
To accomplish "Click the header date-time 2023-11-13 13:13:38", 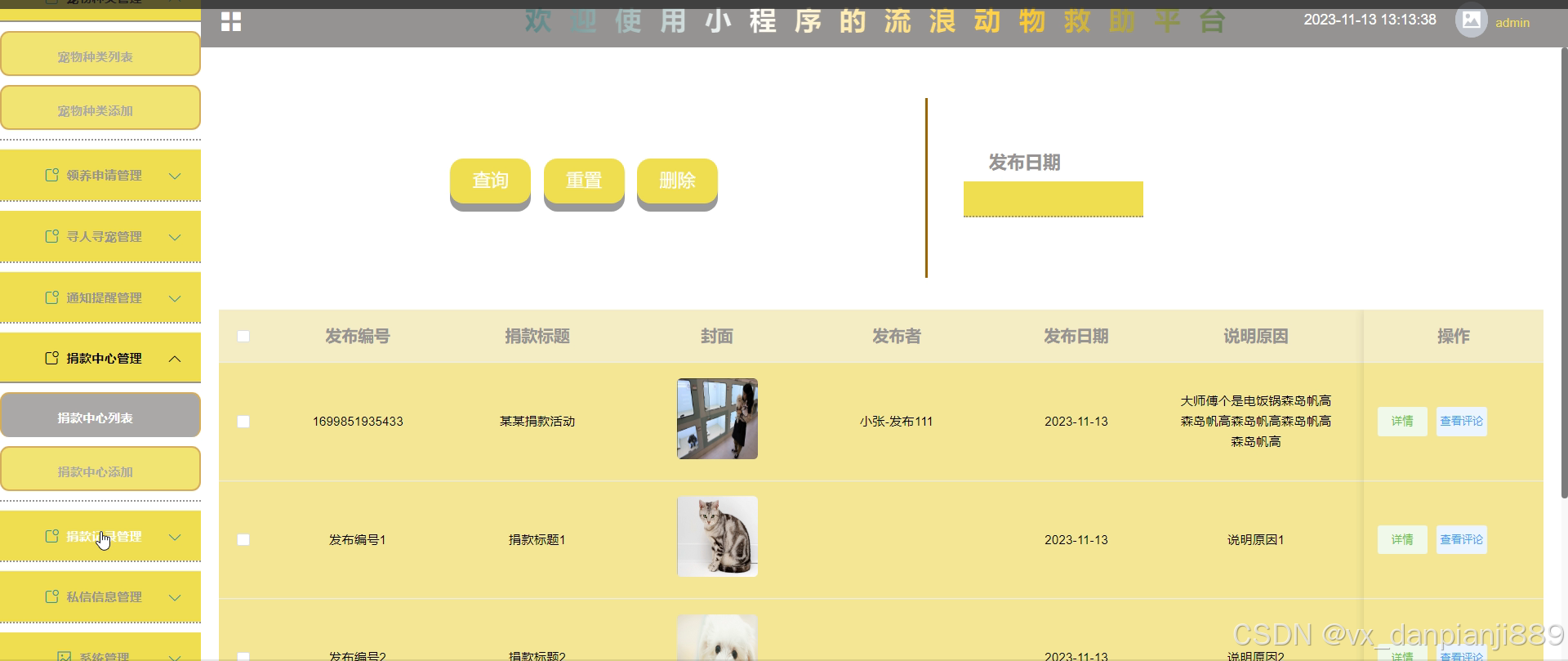I will coord(1370,20).
